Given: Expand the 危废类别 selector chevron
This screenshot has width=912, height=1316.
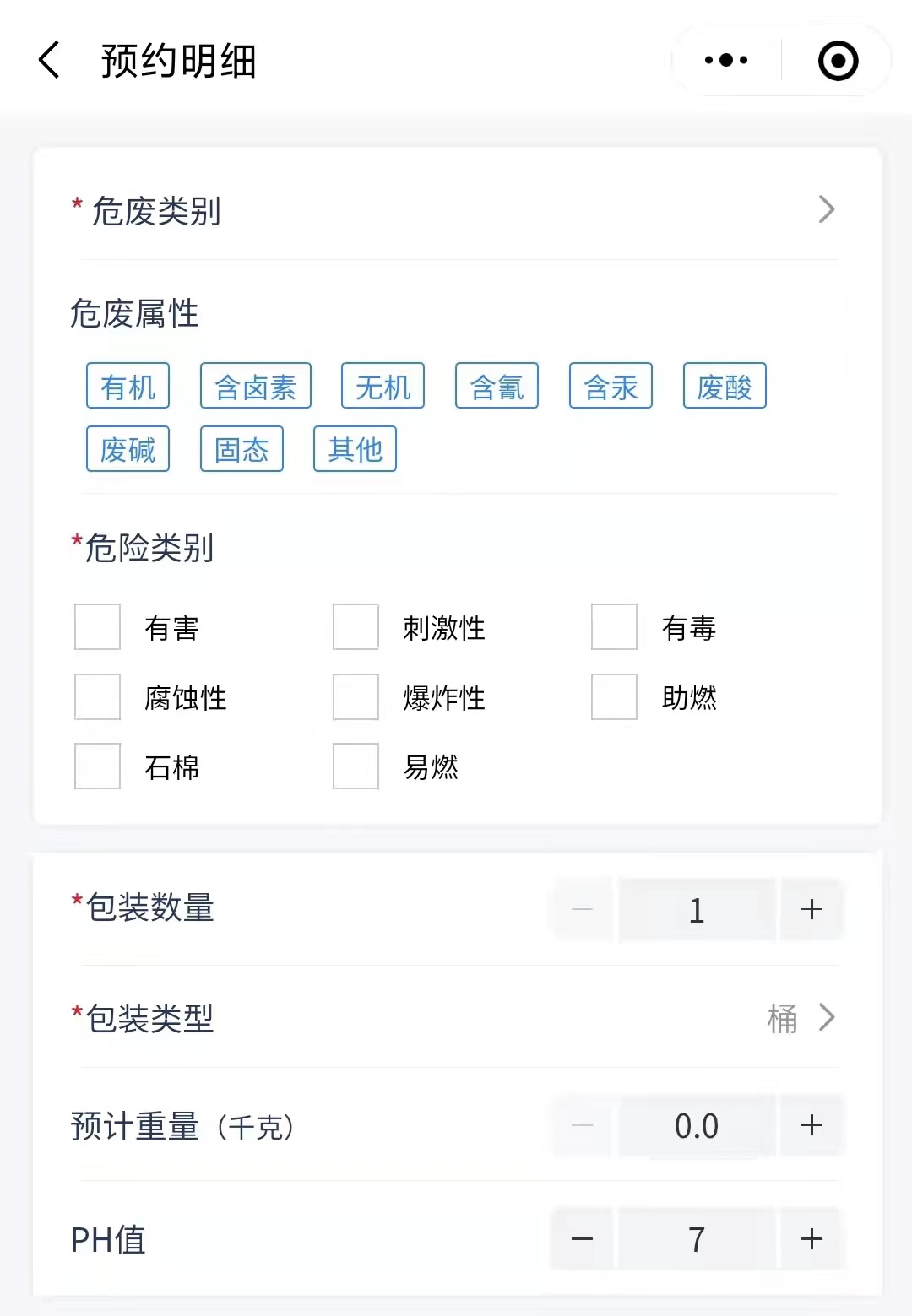Looking at the screenshot, I should [826, 209].
